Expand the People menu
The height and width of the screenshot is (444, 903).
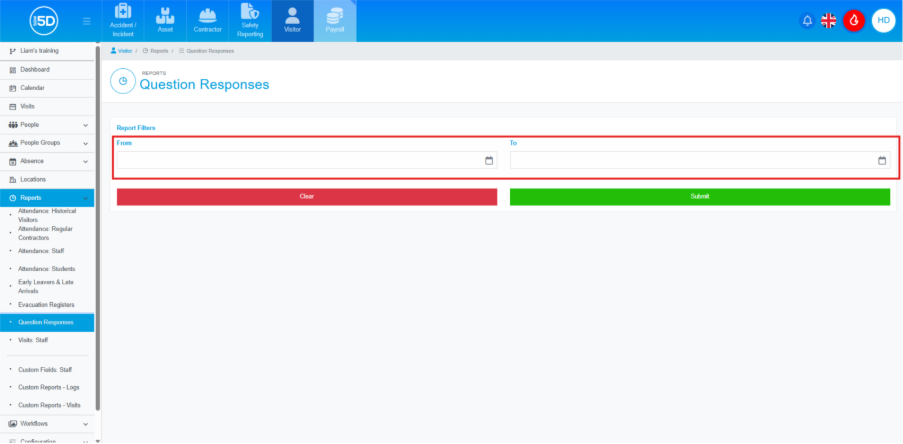pyautogui.click(x=47, y=125)
